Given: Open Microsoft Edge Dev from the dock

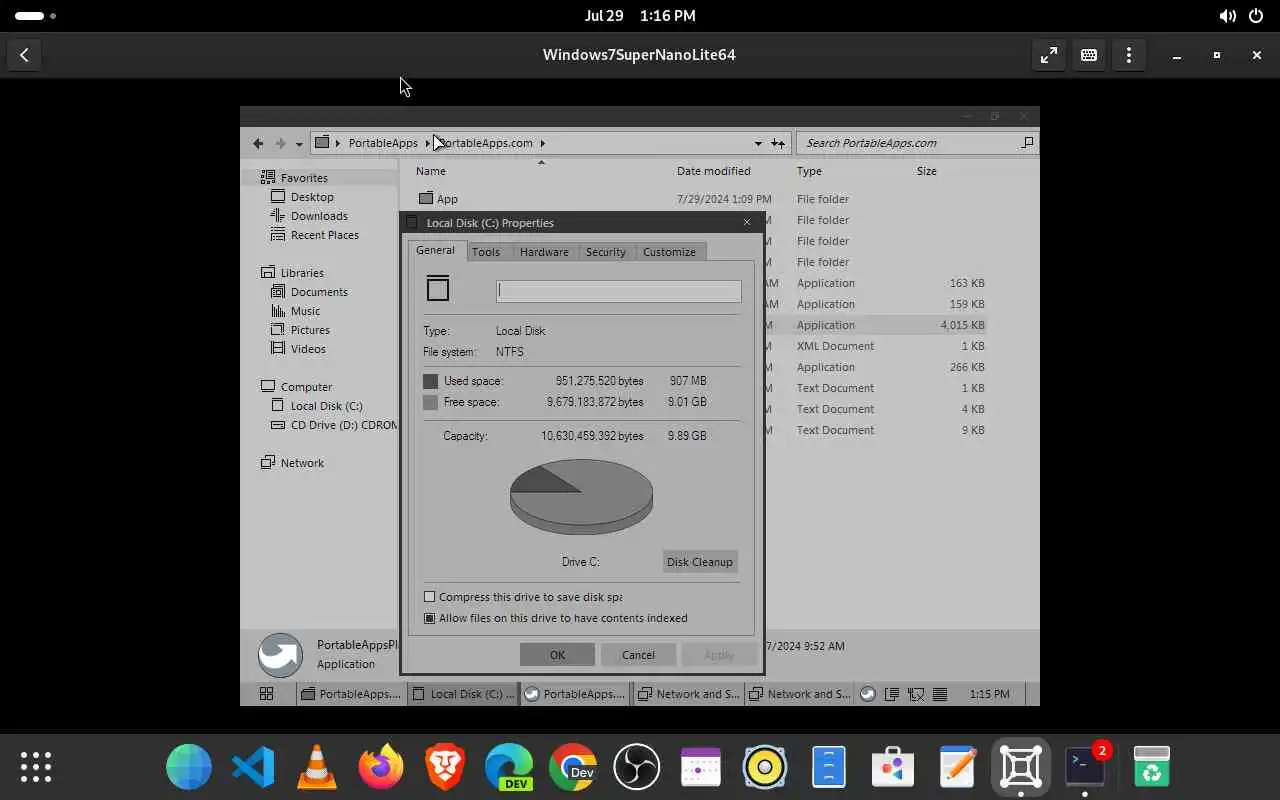Looking at the screenshot, I should pos(509,768).
